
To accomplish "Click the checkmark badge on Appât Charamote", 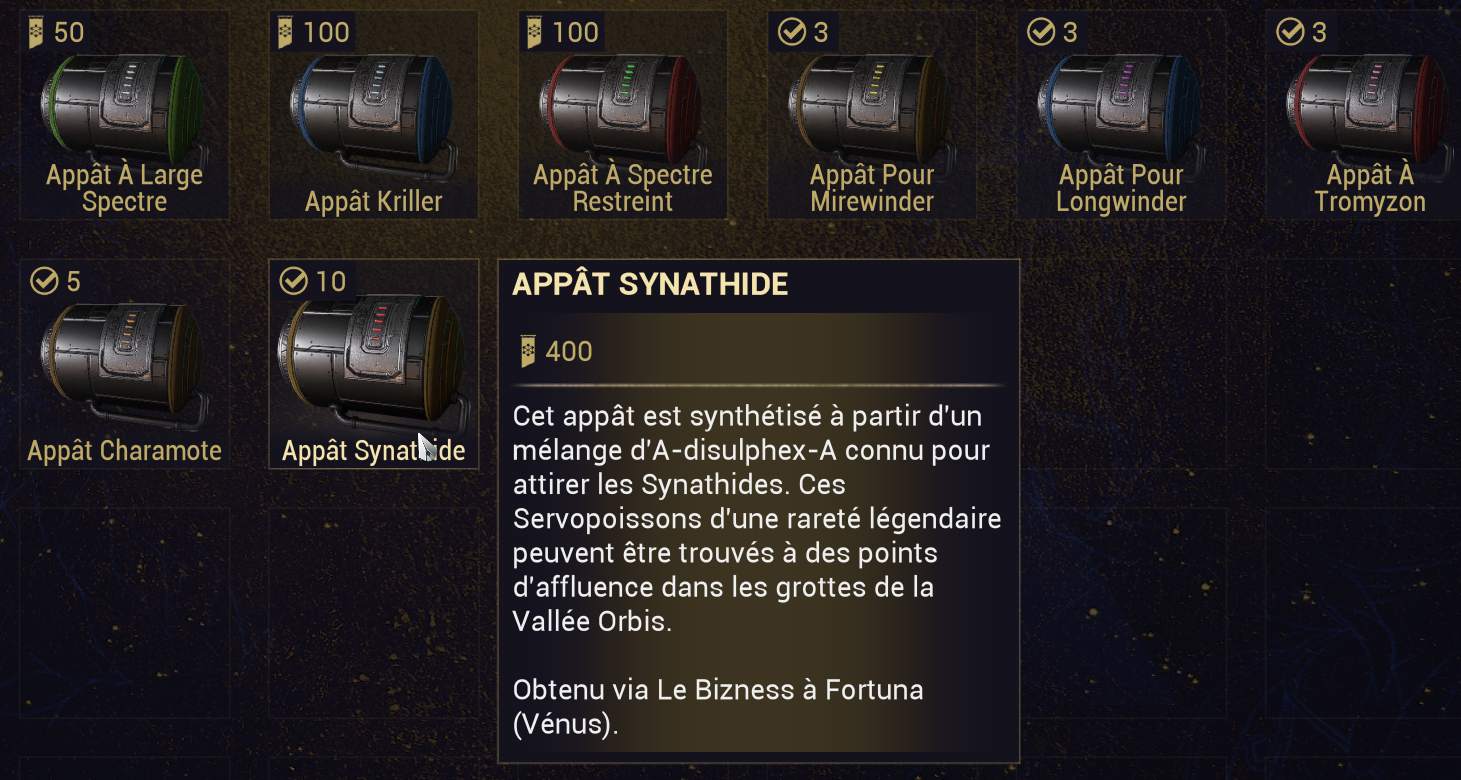I will (x=44, y=281).
